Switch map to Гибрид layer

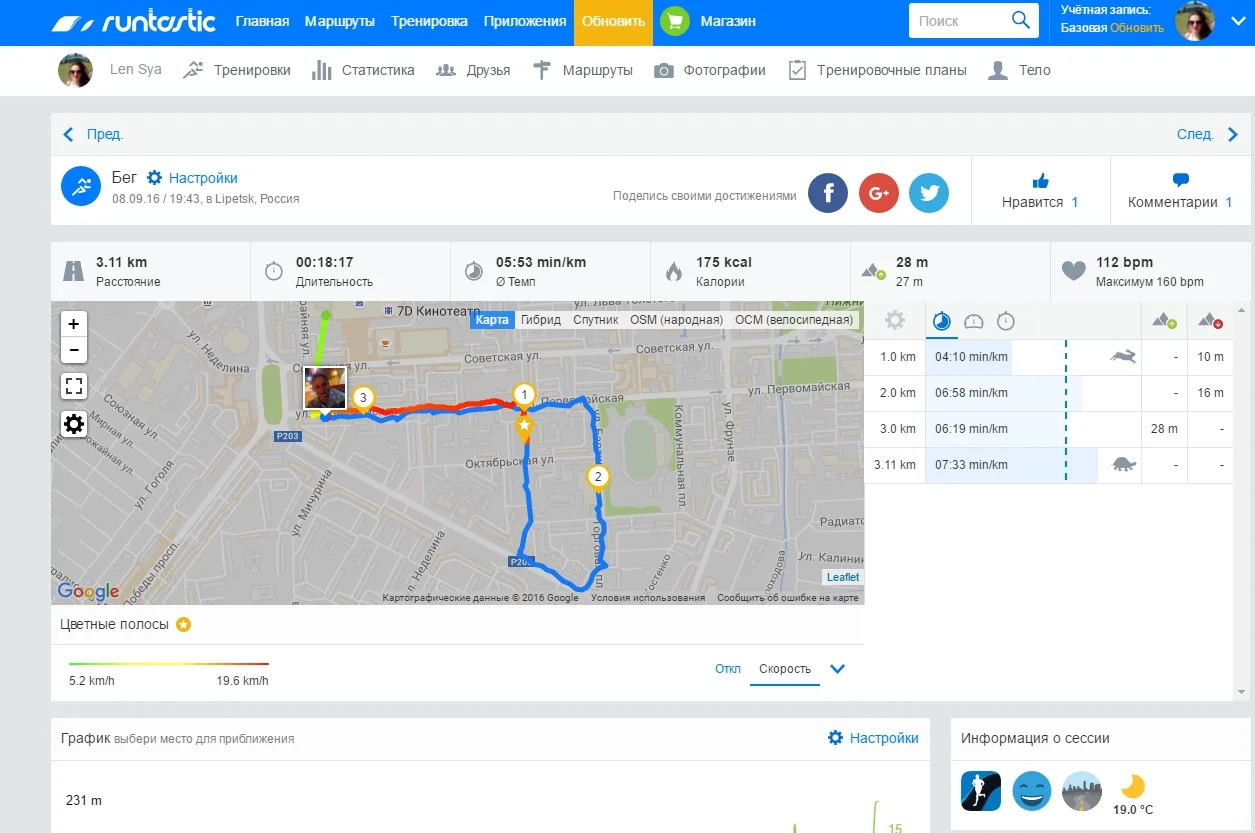coord(541,320)
